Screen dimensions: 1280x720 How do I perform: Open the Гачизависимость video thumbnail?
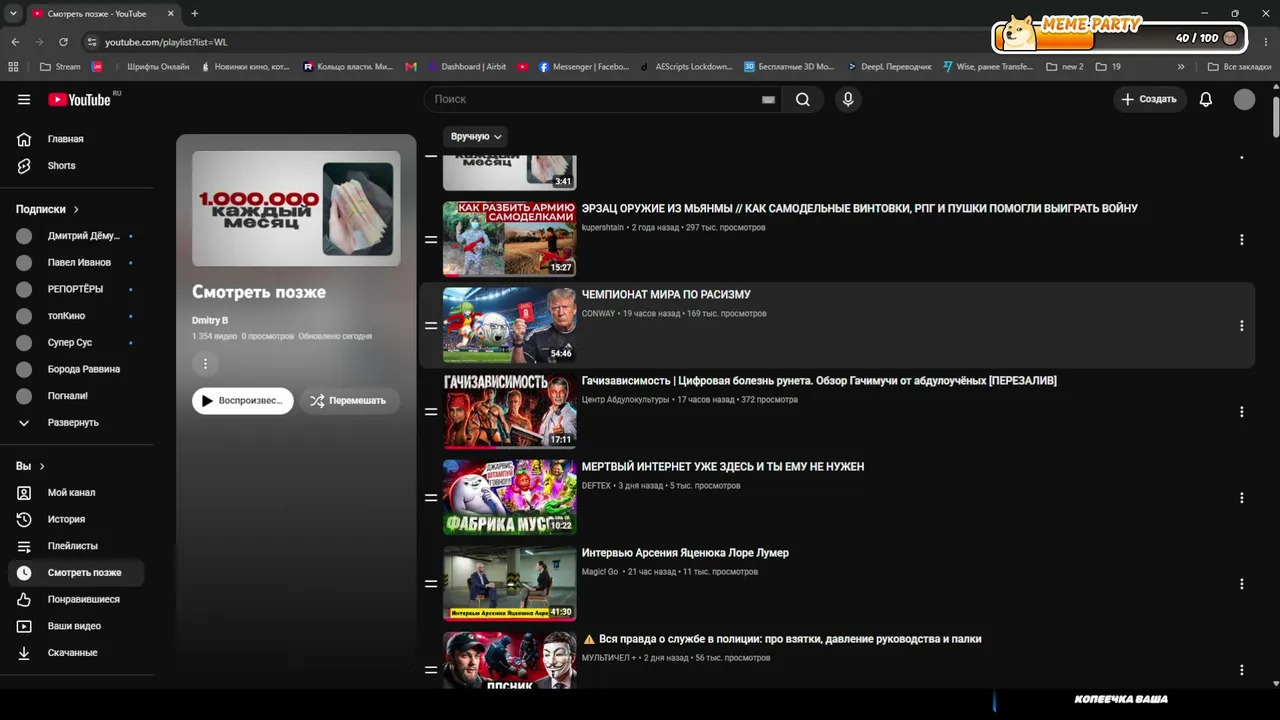pyautogui.click(x=510, y=411)
